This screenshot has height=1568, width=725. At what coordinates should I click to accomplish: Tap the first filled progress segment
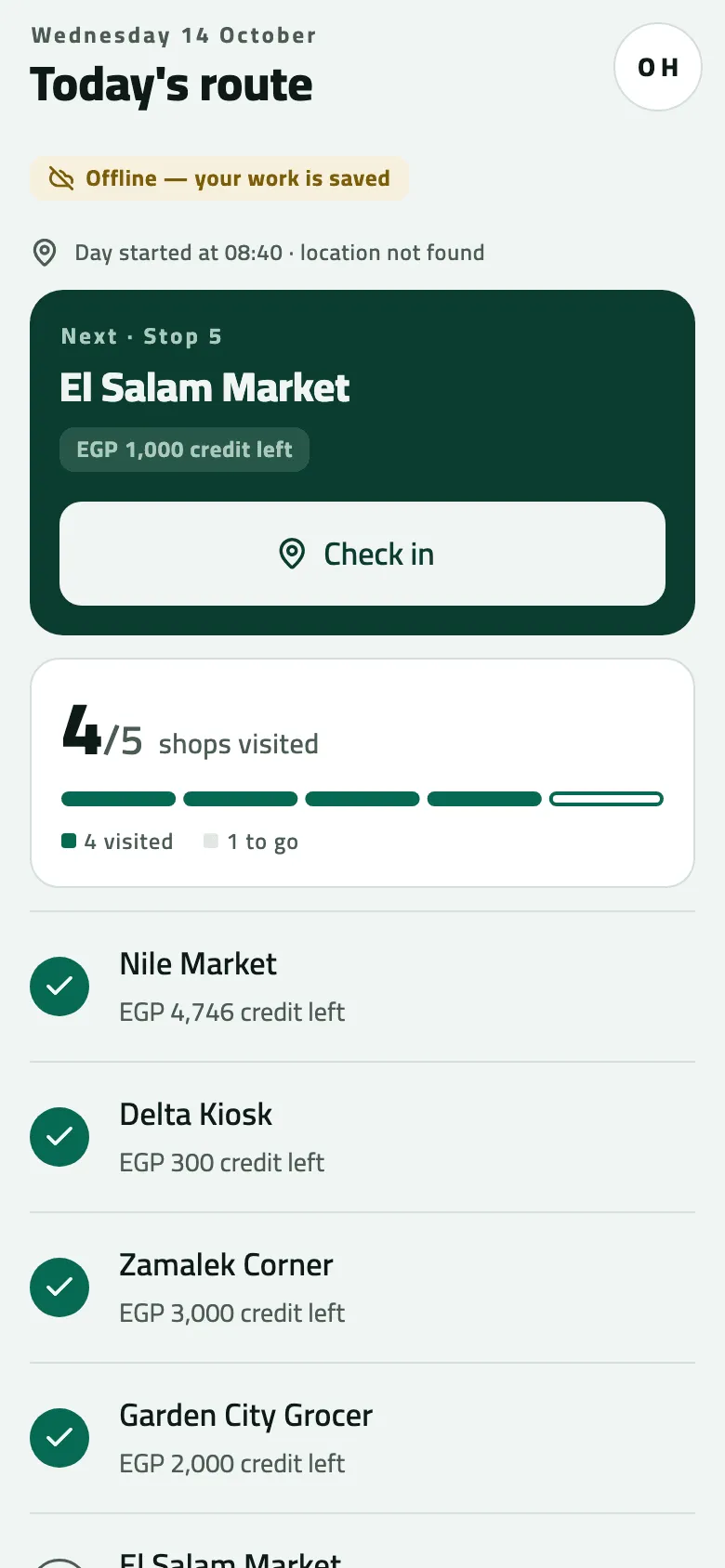(x=118, y=799)
